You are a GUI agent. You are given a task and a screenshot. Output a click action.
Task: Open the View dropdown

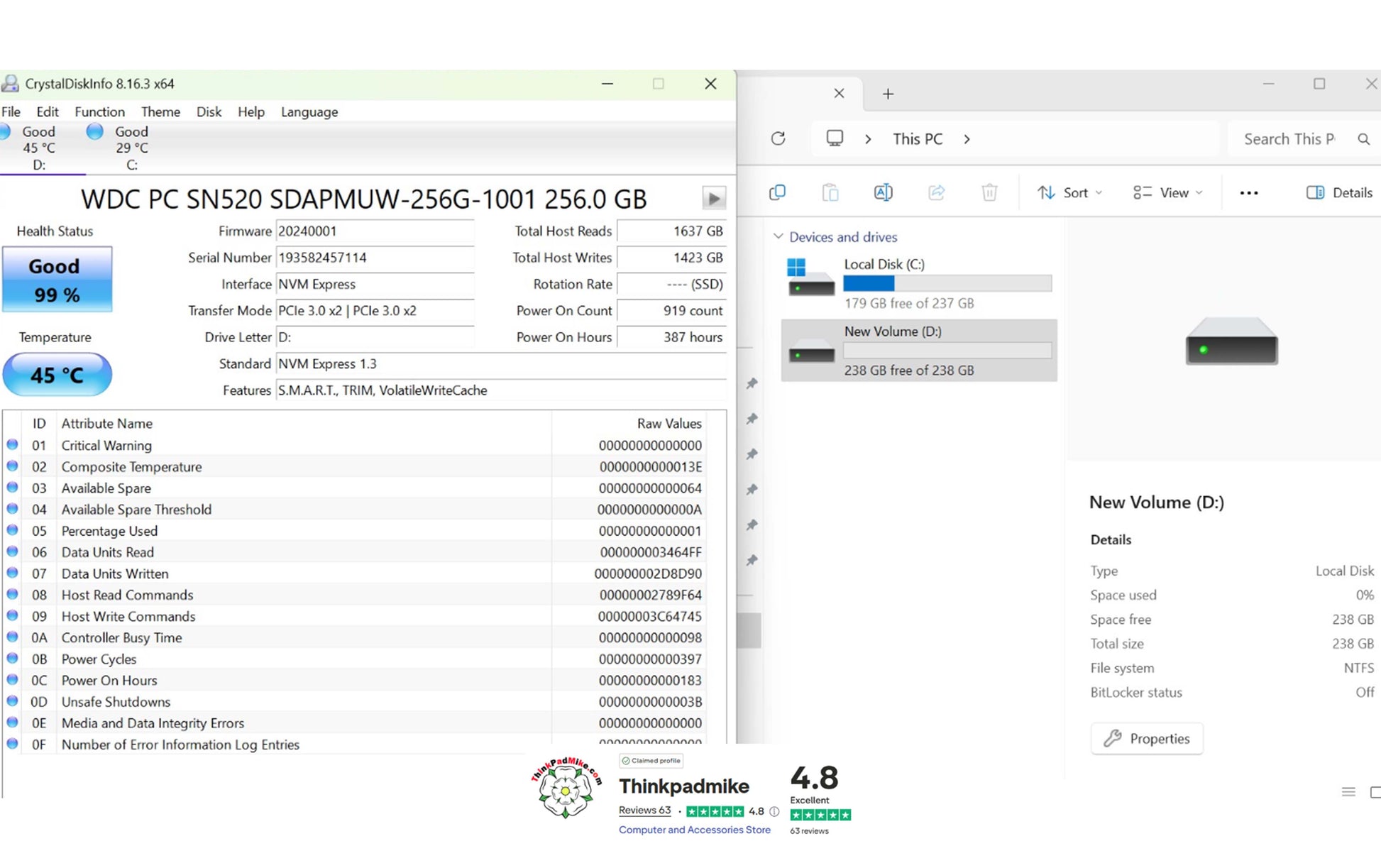pos(1167,192)
